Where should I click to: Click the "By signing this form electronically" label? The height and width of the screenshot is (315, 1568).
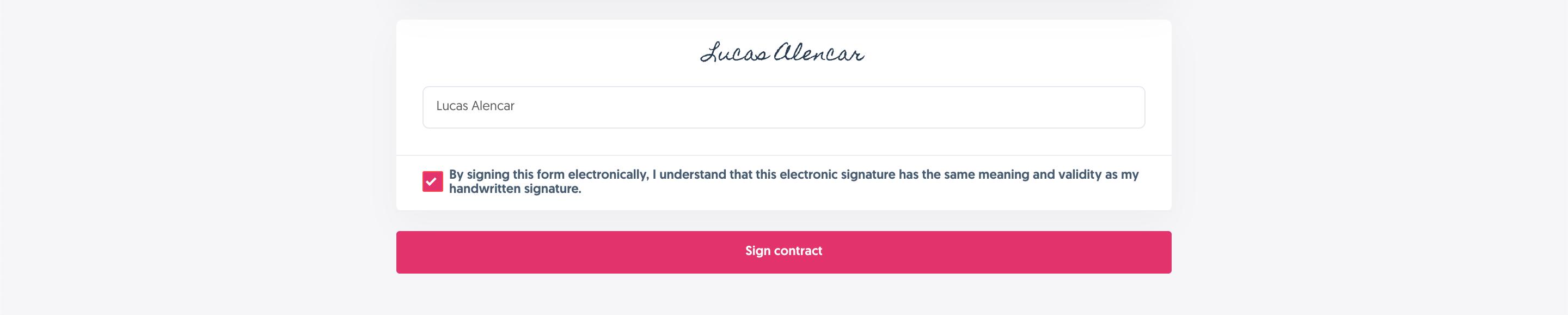[x=548, y=175]
